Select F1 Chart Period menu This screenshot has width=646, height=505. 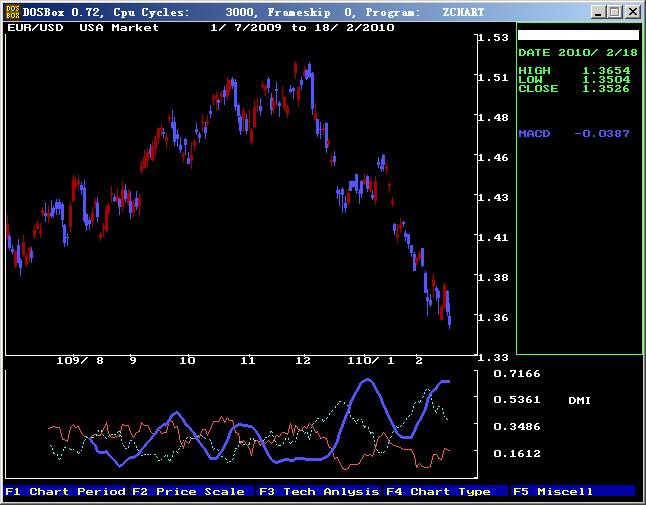pos(66,491)
